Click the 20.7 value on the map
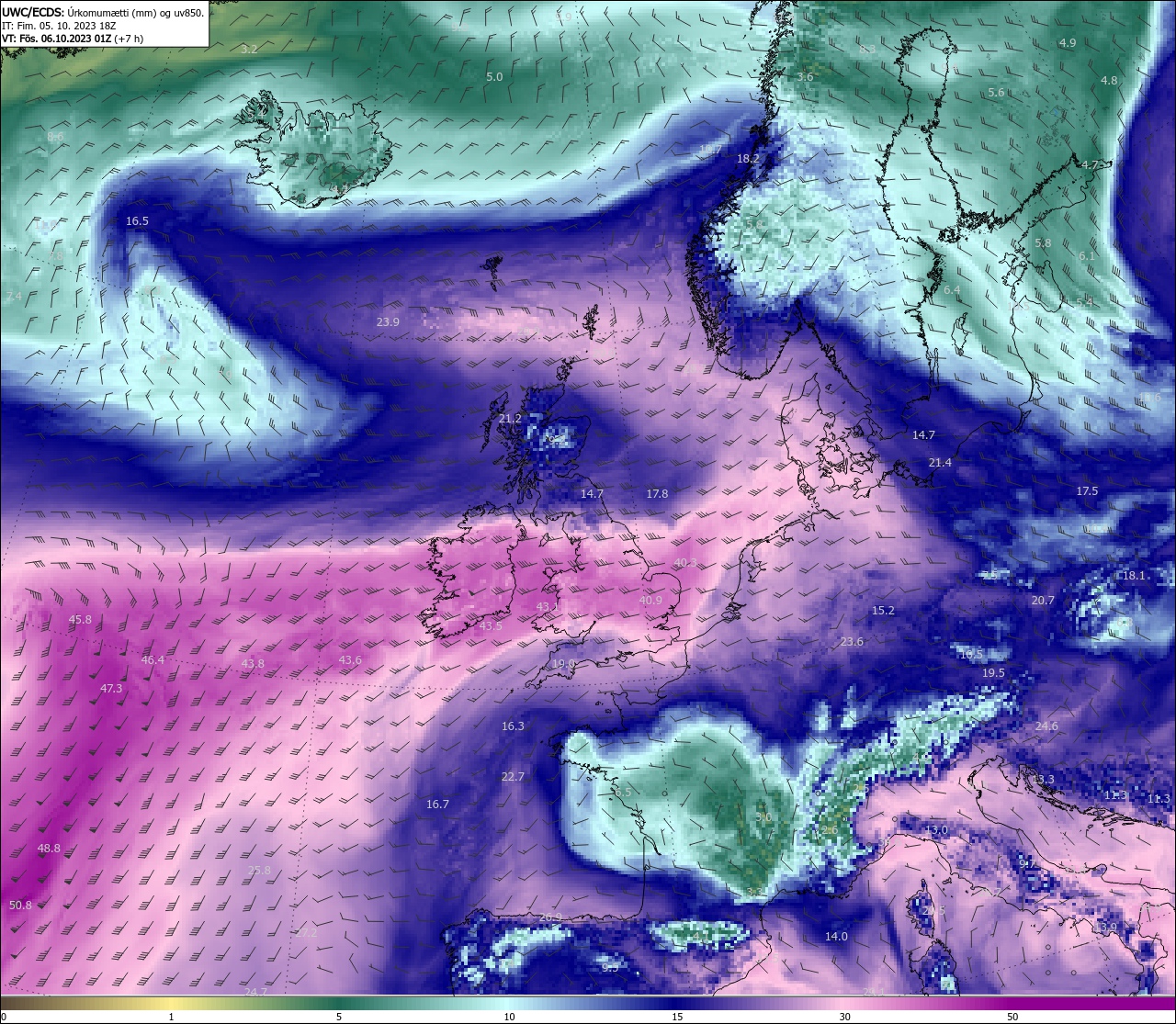1176x1024 pixels. [x=1043, y=601]
